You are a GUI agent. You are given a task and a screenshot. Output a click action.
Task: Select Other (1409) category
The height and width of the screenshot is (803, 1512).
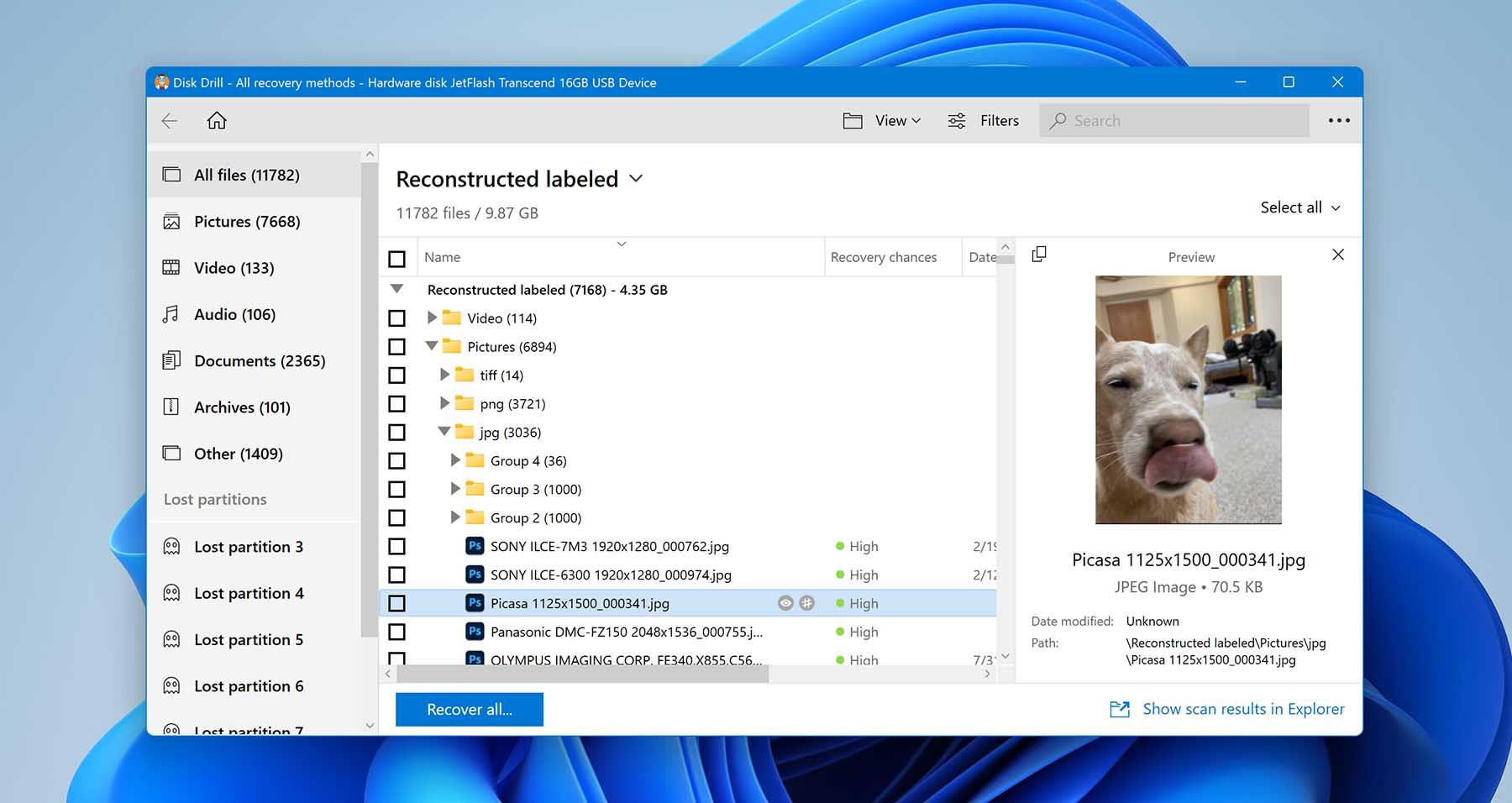click(x=255, y=454)
